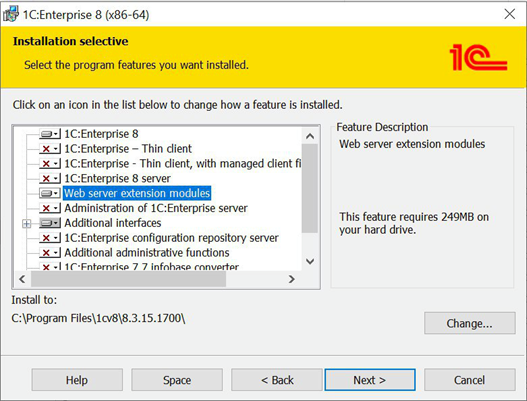Click the Space button
The height and width of the screenshot is (401, 527).
177,380
